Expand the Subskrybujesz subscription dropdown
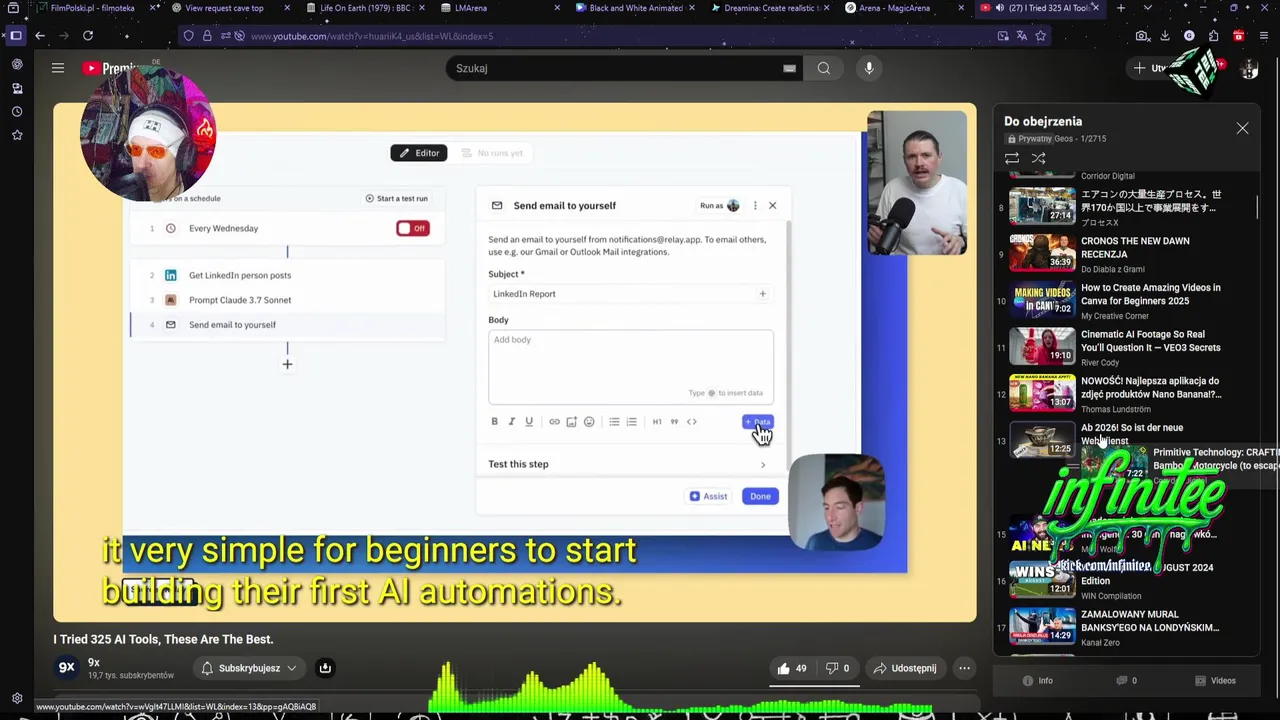 pyautogui.click(x=250, y=668)
